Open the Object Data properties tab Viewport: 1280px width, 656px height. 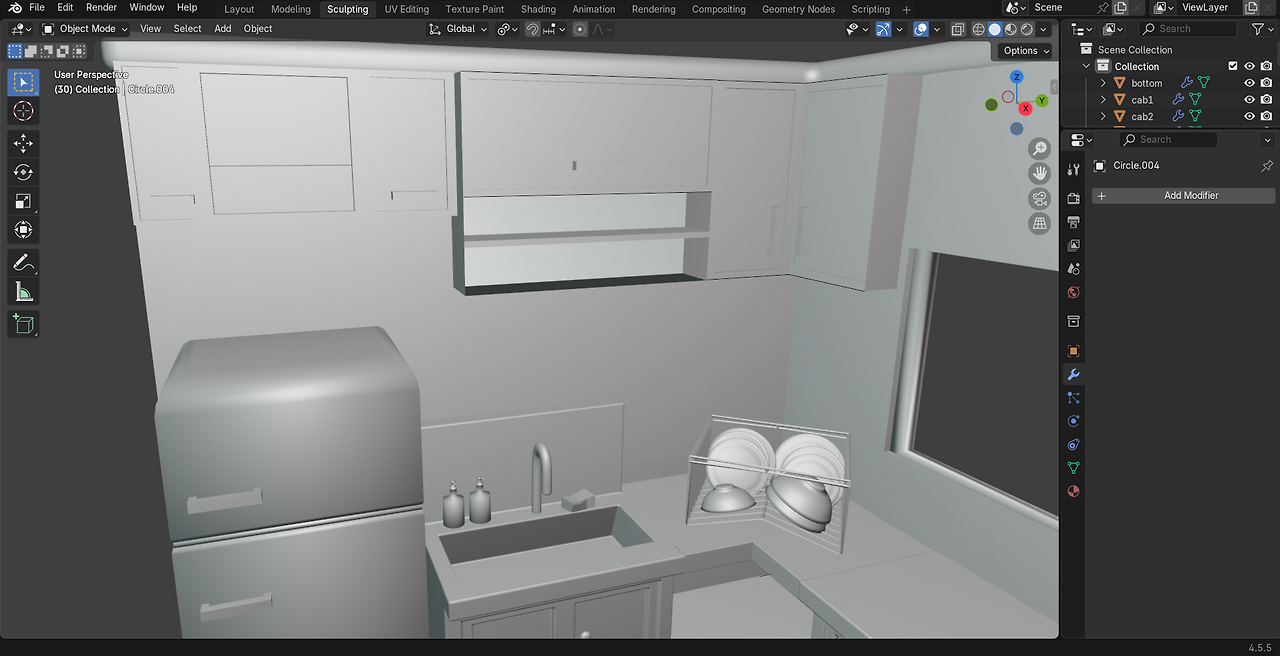click(x=1073, y=468)
